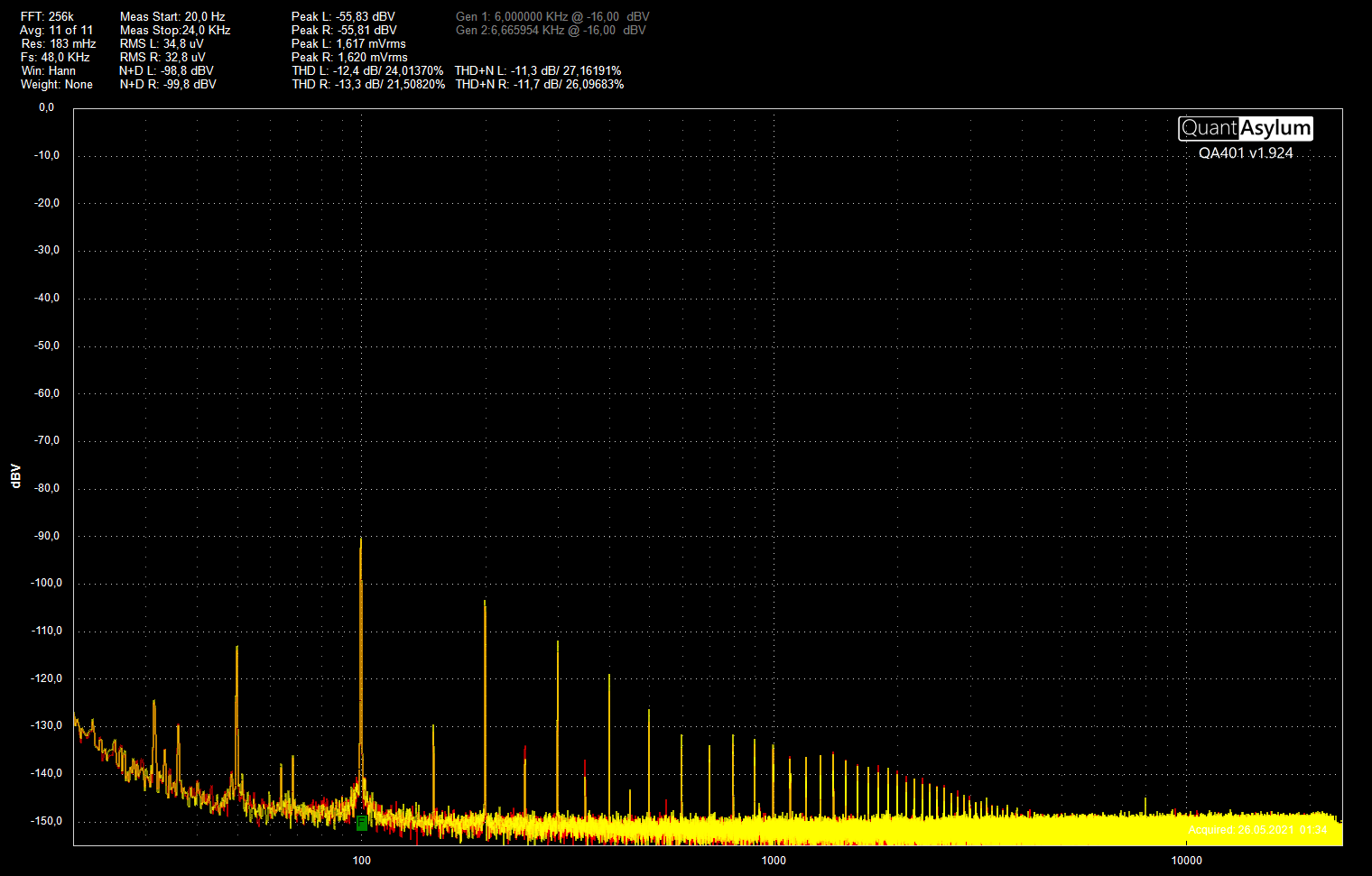Select the '-40,0' Y-axis label
Viewport: 1372px width, 876px height.
47,298
